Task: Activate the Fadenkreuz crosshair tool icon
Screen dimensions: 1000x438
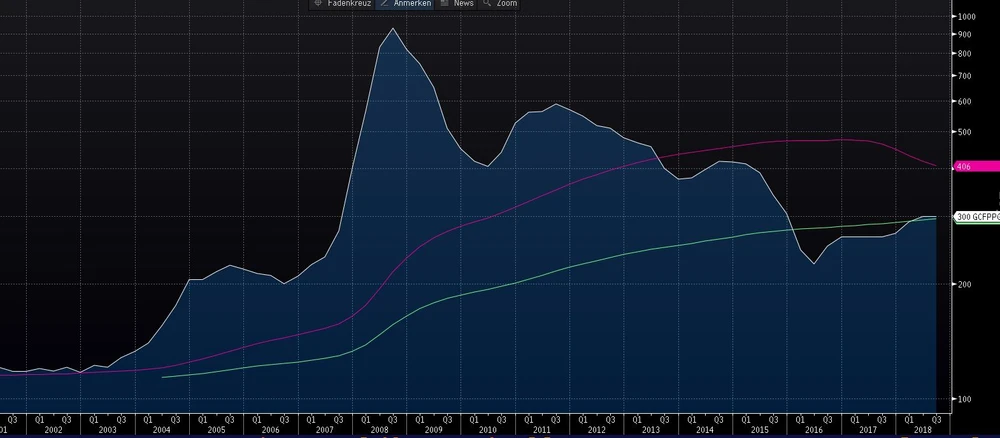Action: click(319, 4)
